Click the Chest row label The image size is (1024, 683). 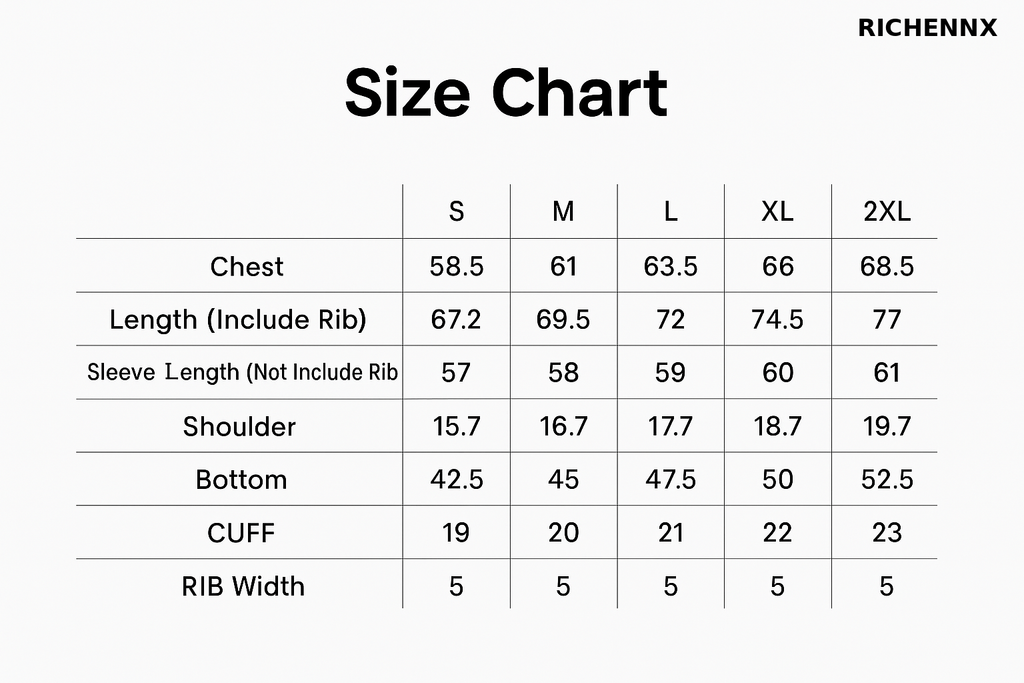point(246,266)
